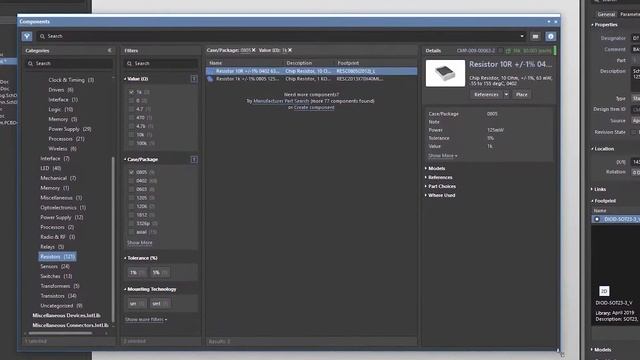Check the 4.7 value filter checkbox
The height and width of the screenshot is (360, 640).
click(131, 109)
